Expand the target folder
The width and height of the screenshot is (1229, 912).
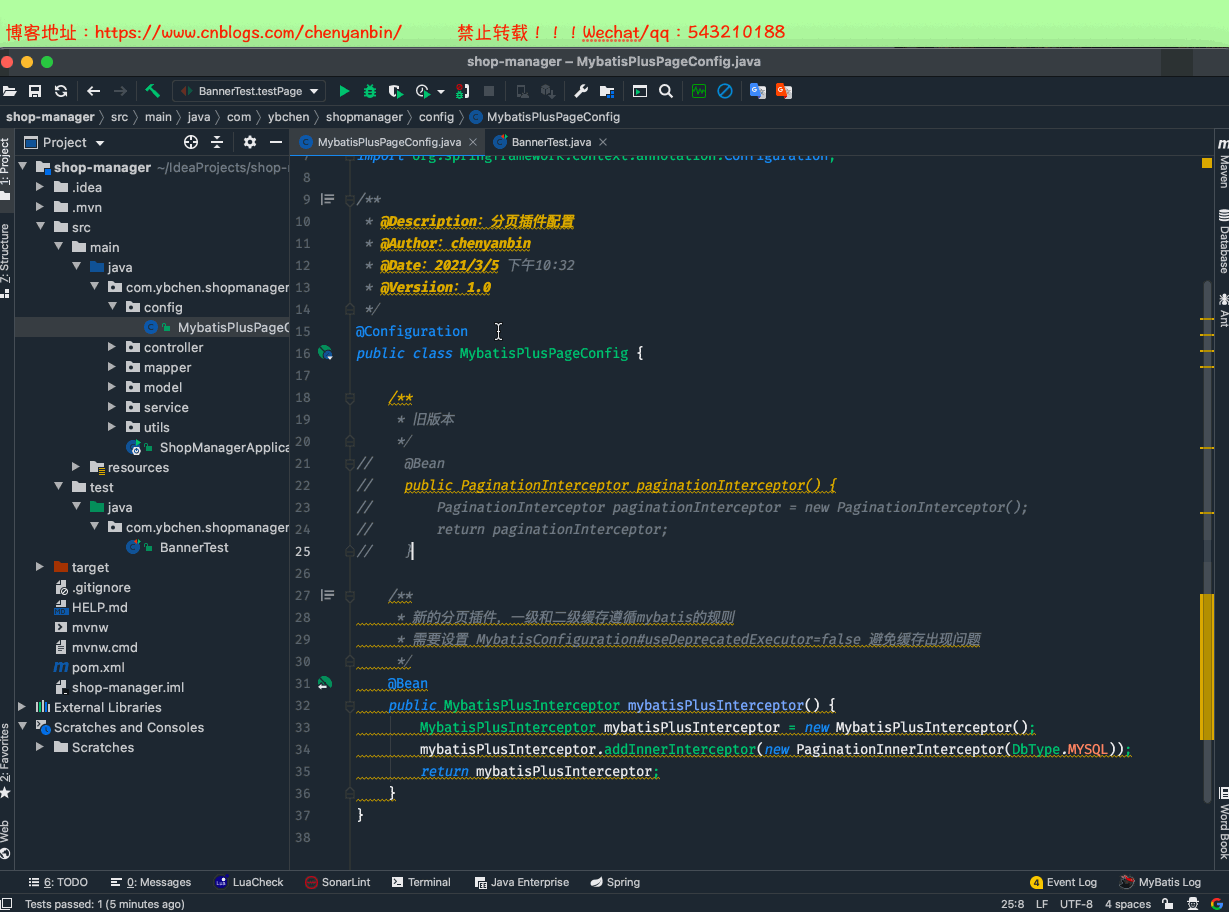[40, 567]
